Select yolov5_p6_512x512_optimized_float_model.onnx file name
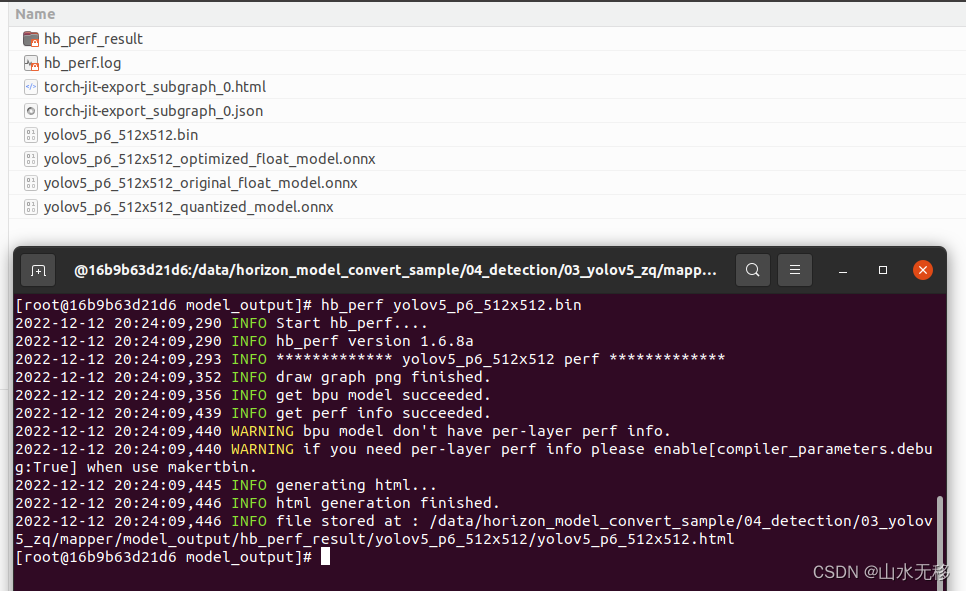The width and height of the screenshot is (966, 591). (209, 159)
